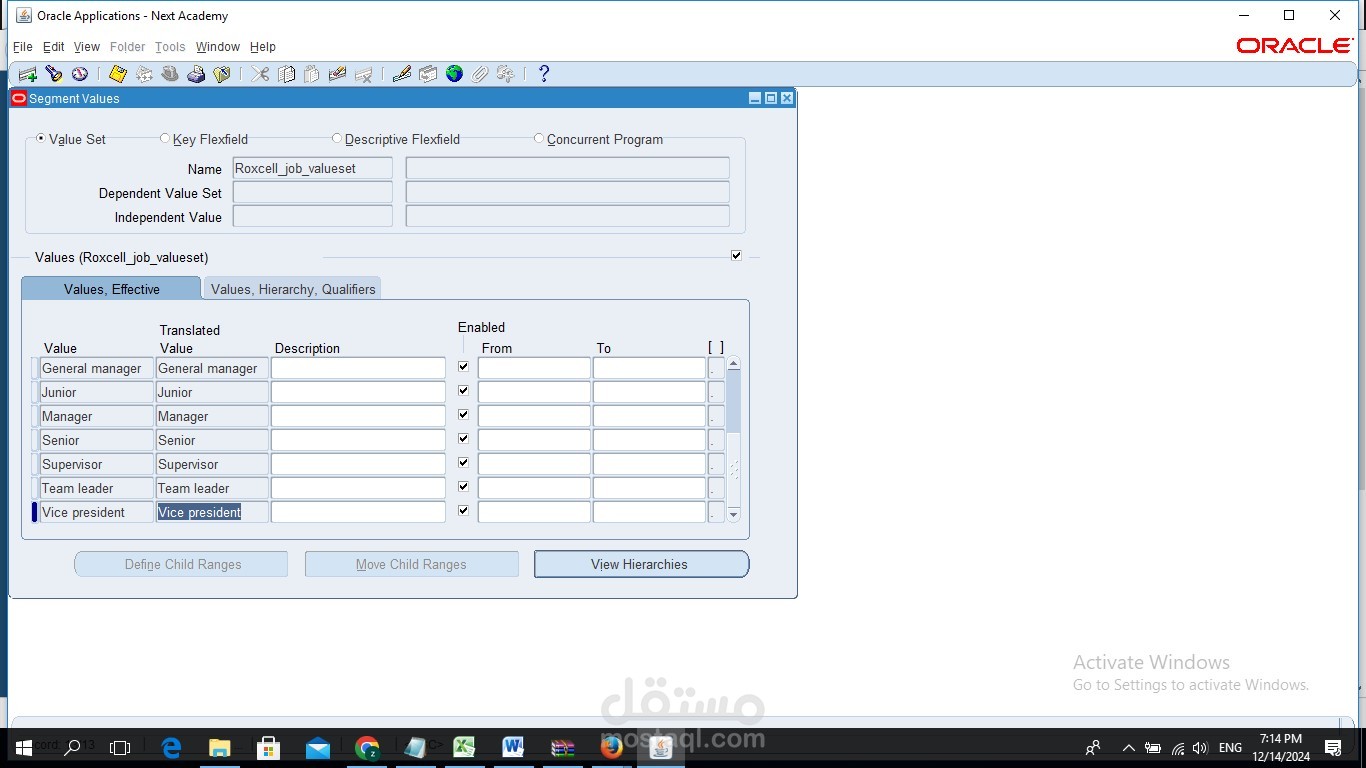This screenshot has width=1366, height=768.
Task: Click the Switch Responsibilities hat icon
Action: point(170,74)
